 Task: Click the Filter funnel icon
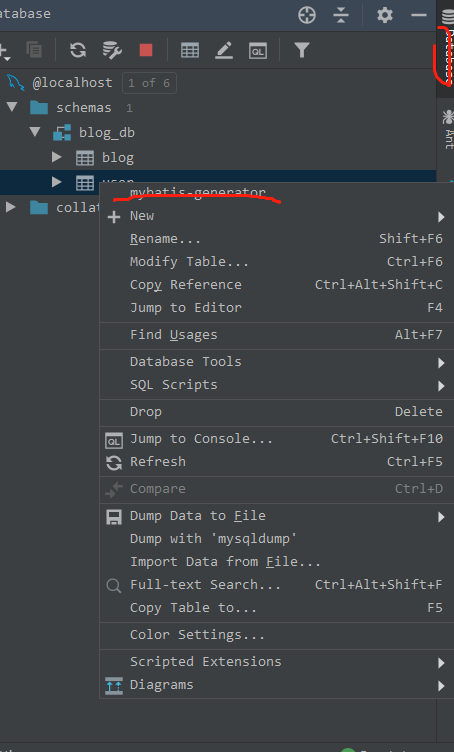point(302,50)
